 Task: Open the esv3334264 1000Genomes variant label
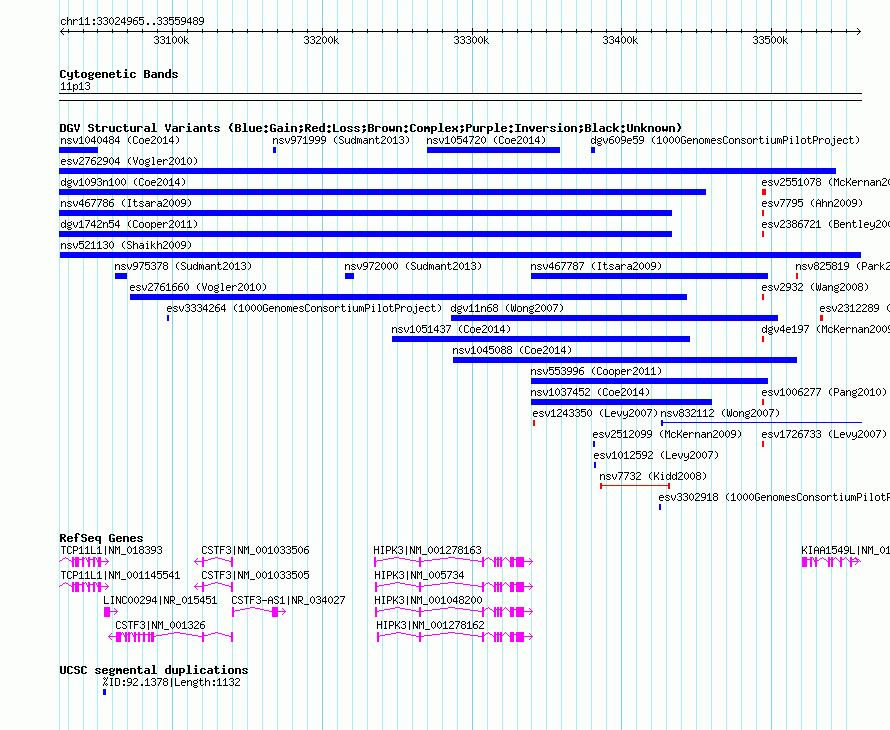pos(304,308)
